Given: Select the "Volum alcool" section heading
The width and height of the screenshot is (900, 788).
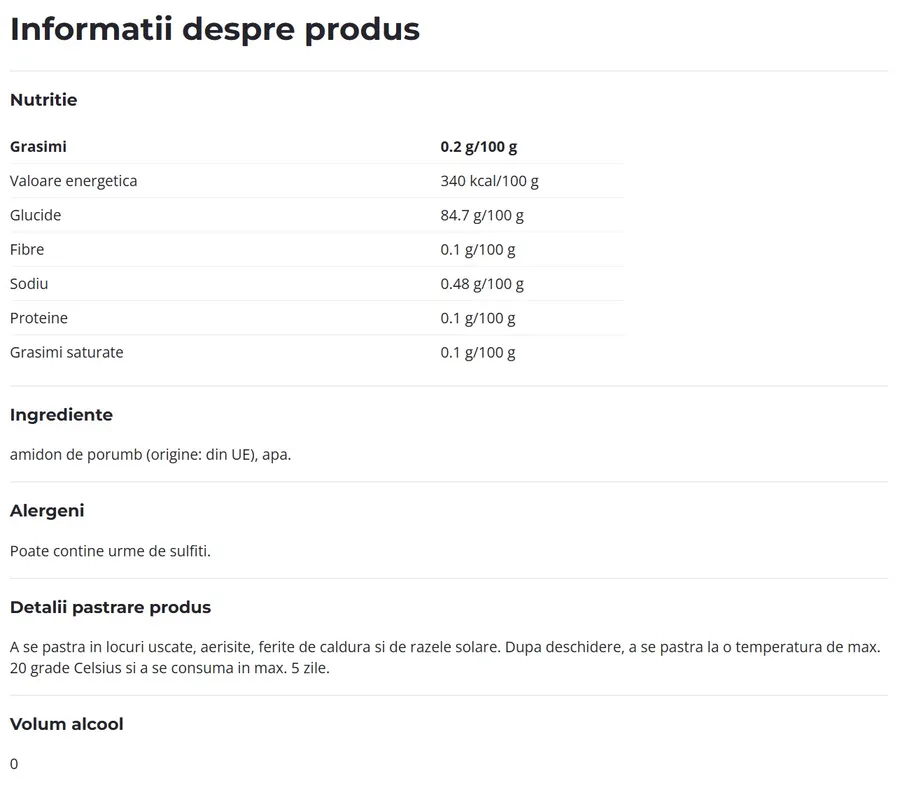Looking at the screenshot, I should (x=66, y=724).
